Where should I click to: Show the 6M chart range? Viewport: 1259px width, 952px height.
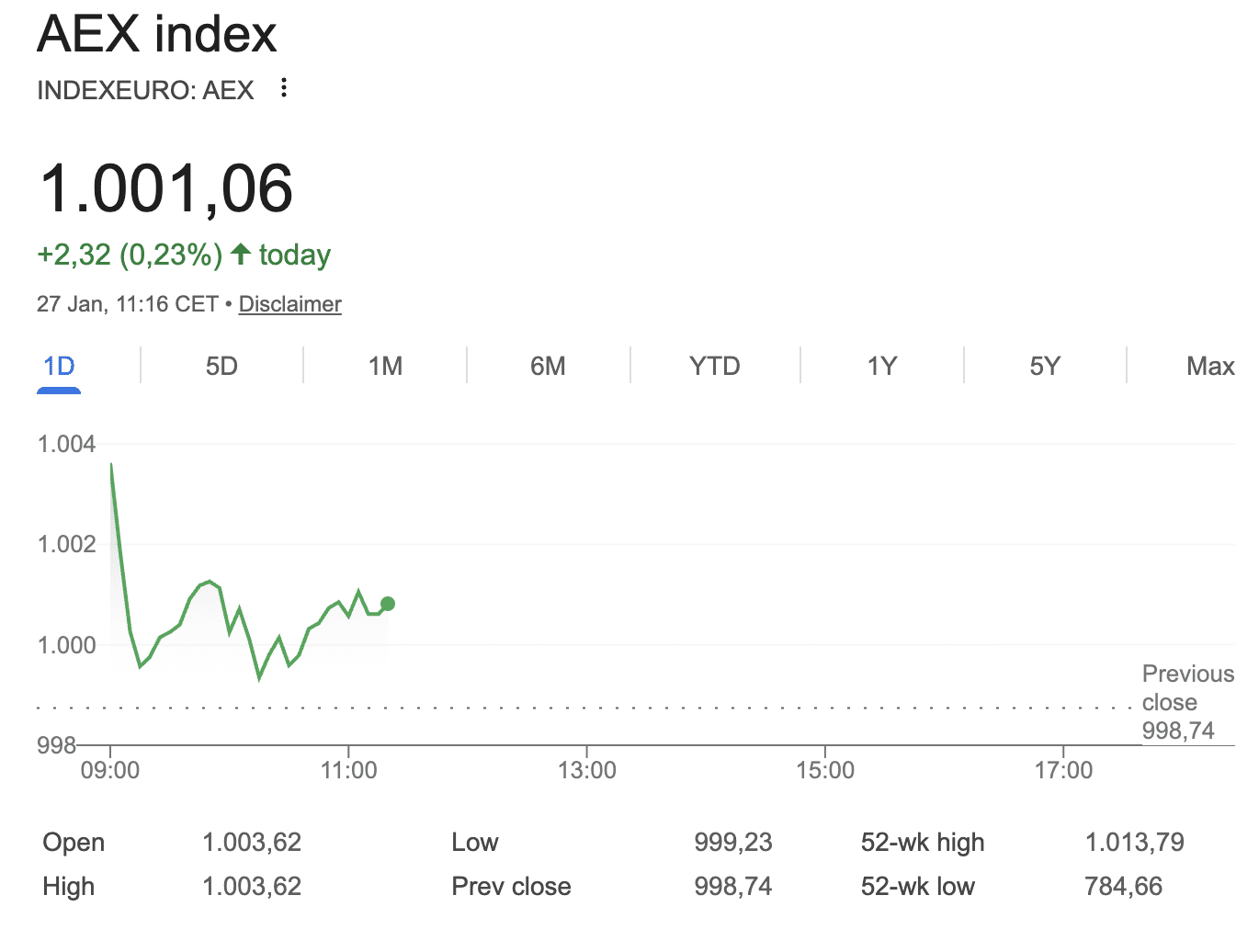point(548,367)
